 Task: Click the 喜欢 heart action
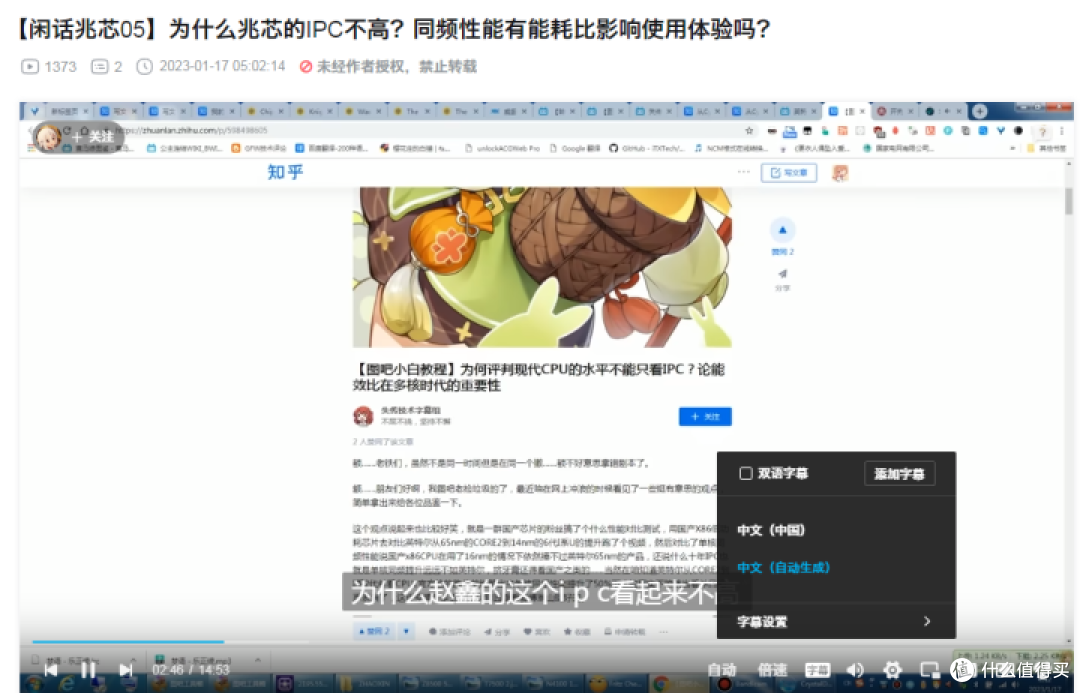point(537,632)
